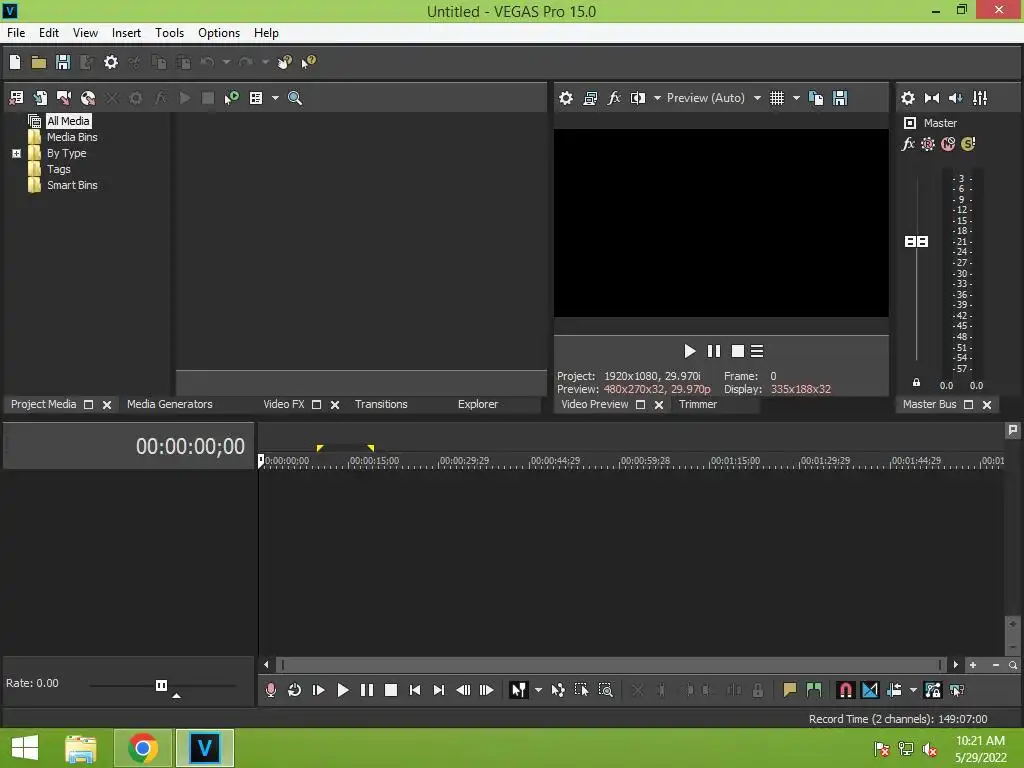
Task: Create a new project with New icon
Action: point(15,62)
